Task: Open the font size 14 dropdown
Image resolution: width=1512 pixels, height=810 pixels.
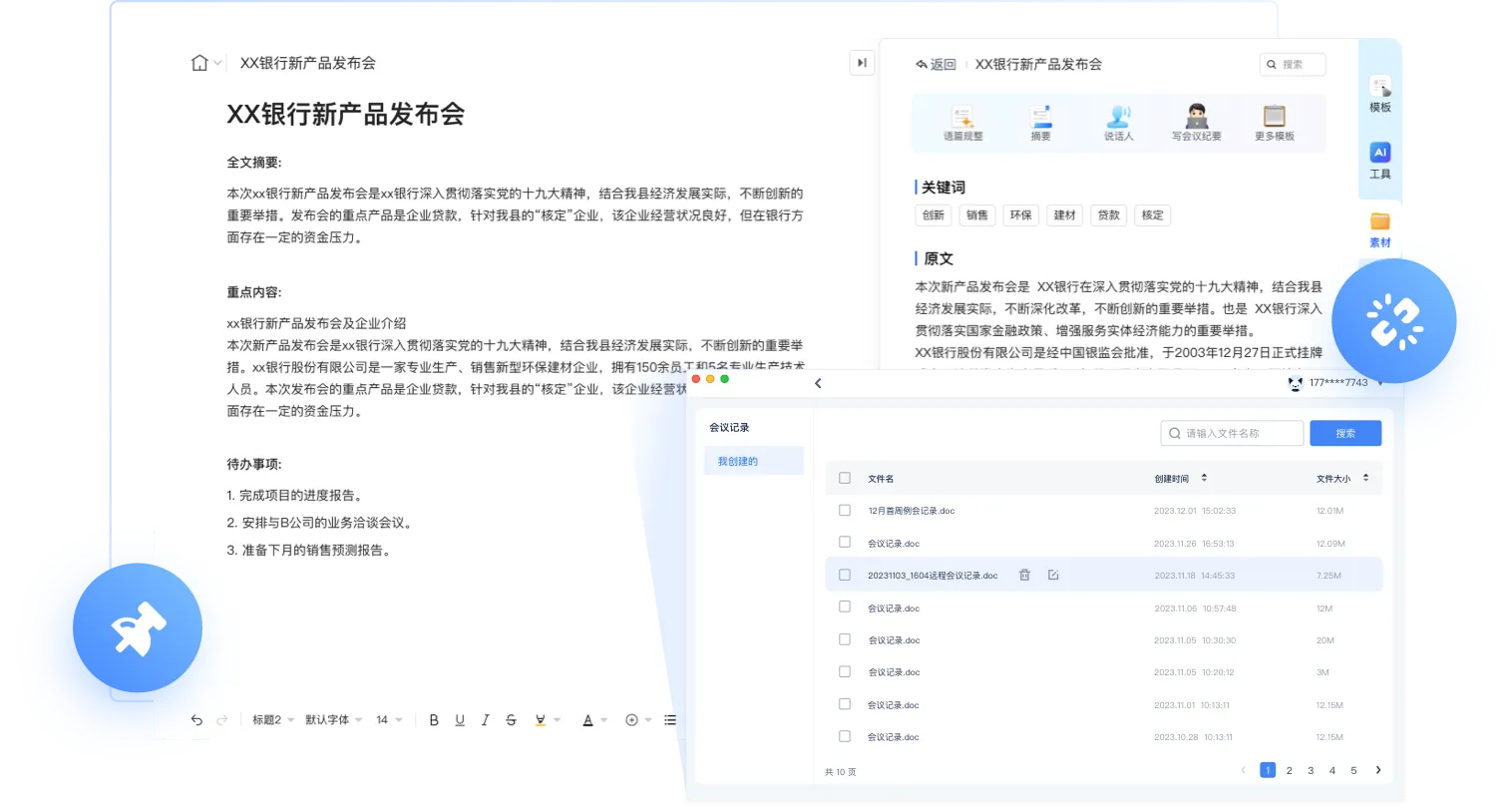Action: tap(390, 719)
